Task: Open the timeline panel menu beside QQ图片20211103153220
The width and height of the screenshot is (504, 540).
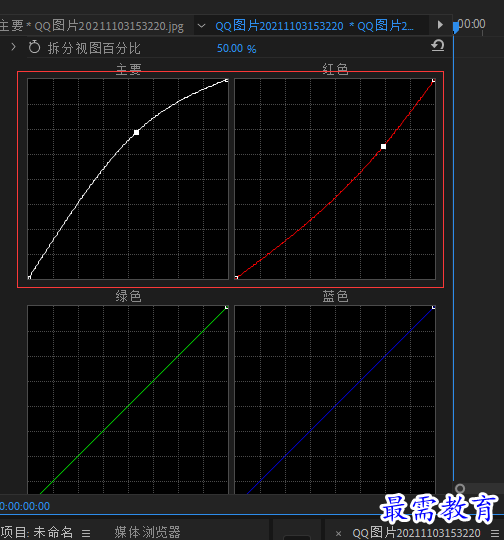Action: [495, 533]
